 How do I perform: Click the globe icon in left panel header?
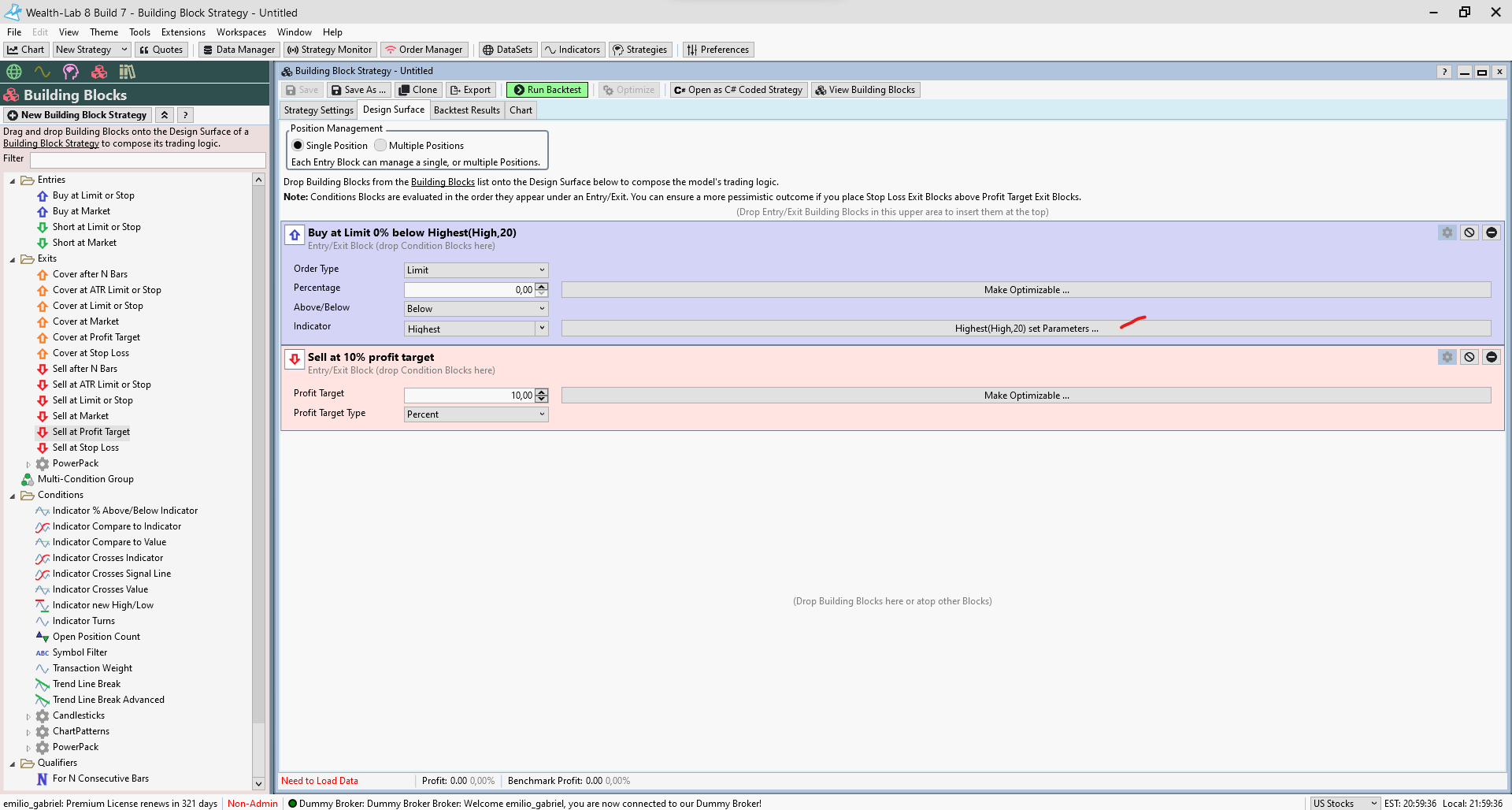14,72
